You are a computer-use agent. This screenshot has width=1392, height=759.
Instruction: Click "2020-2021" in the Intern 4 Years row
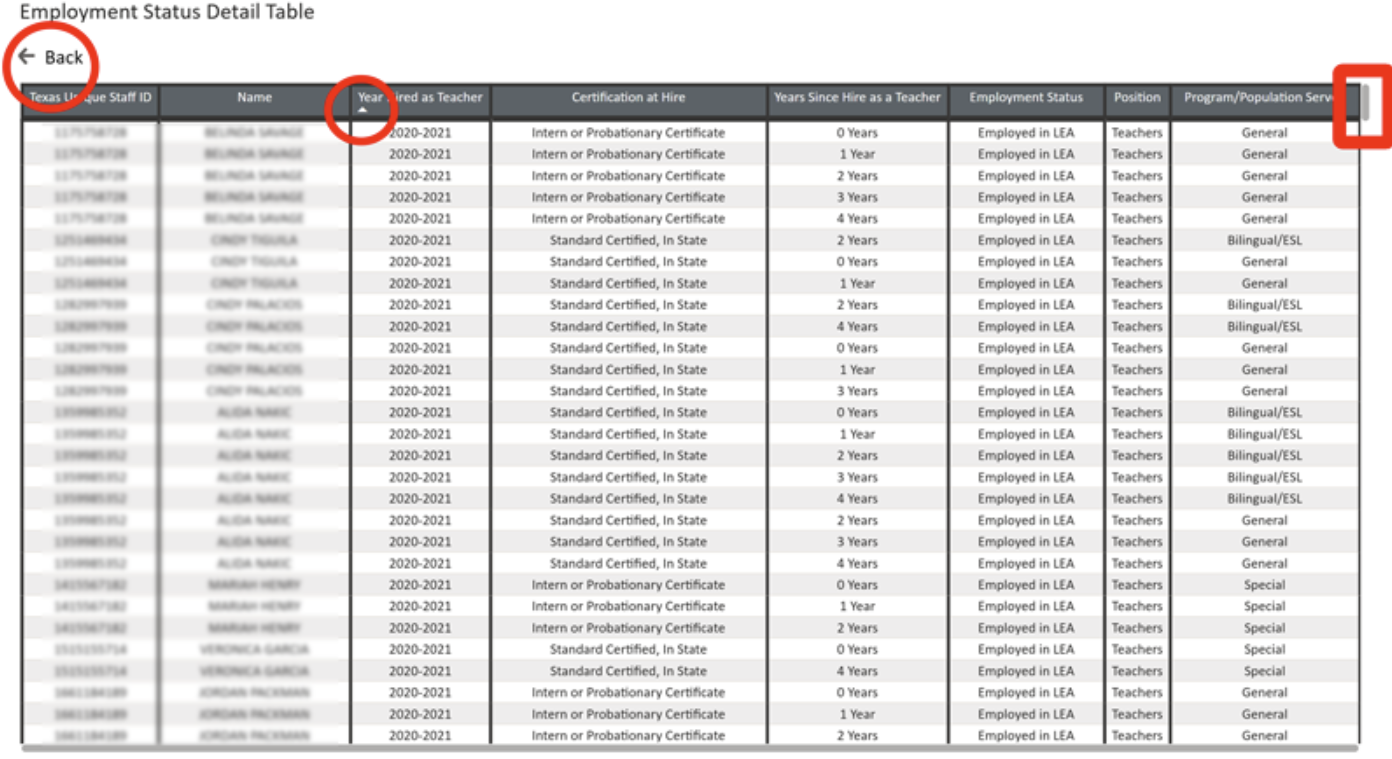tap(420, 219)
